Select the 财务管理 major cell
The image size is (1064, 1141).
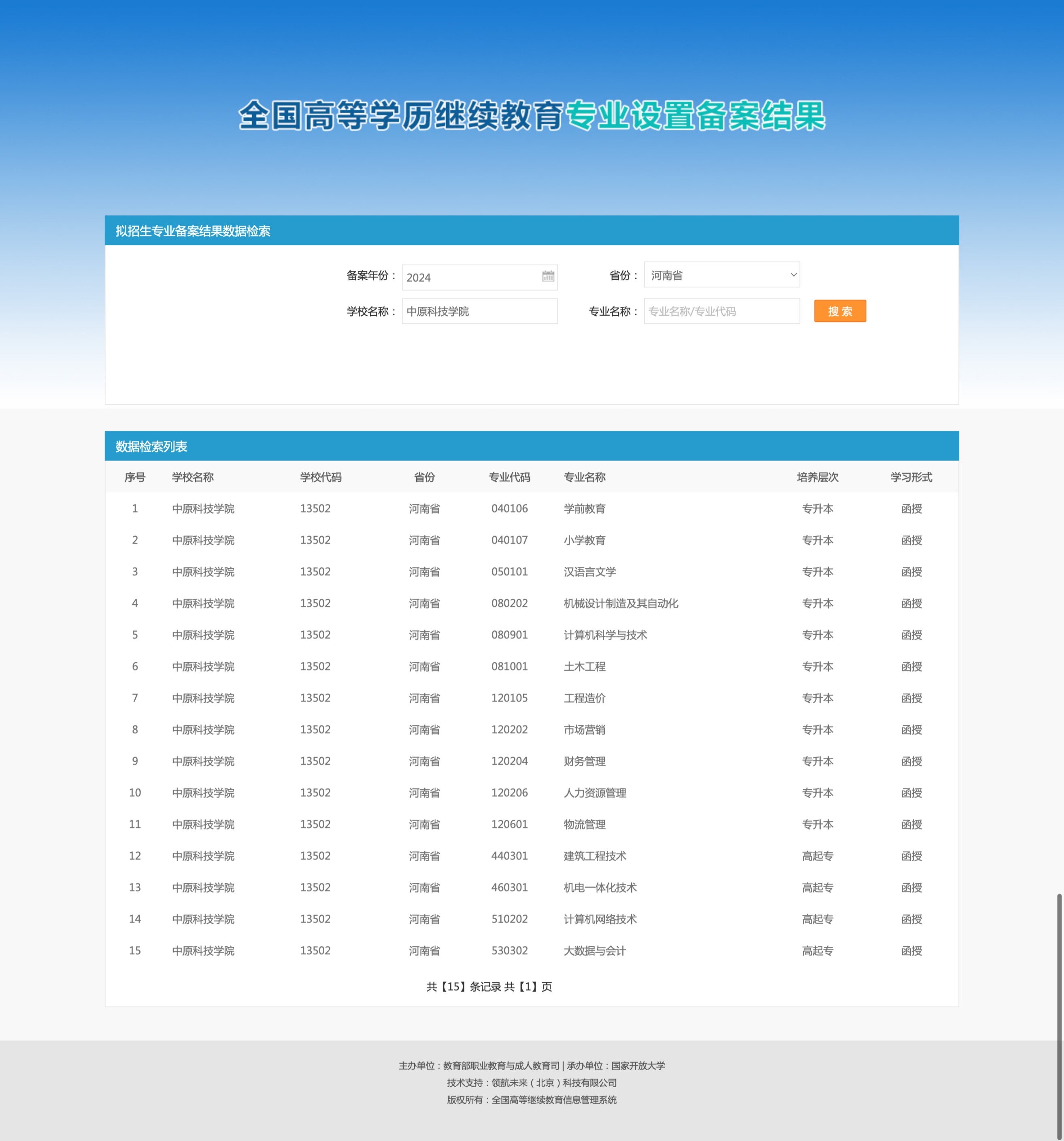[x=585, y=762]
